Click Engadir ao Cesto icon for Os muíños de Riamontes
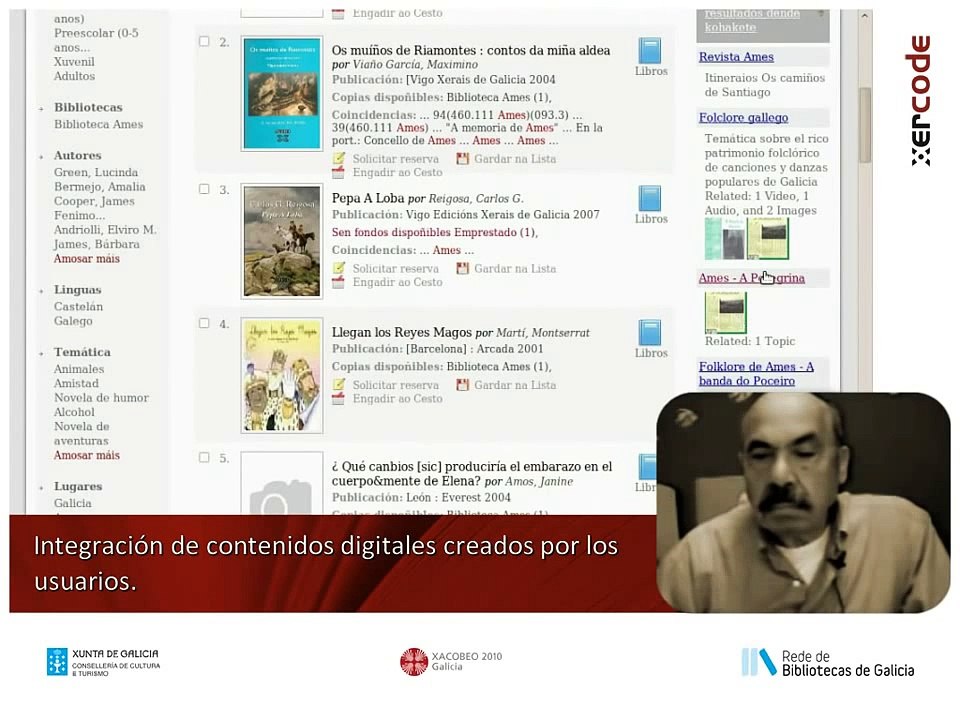 click(x=338, y=172)
